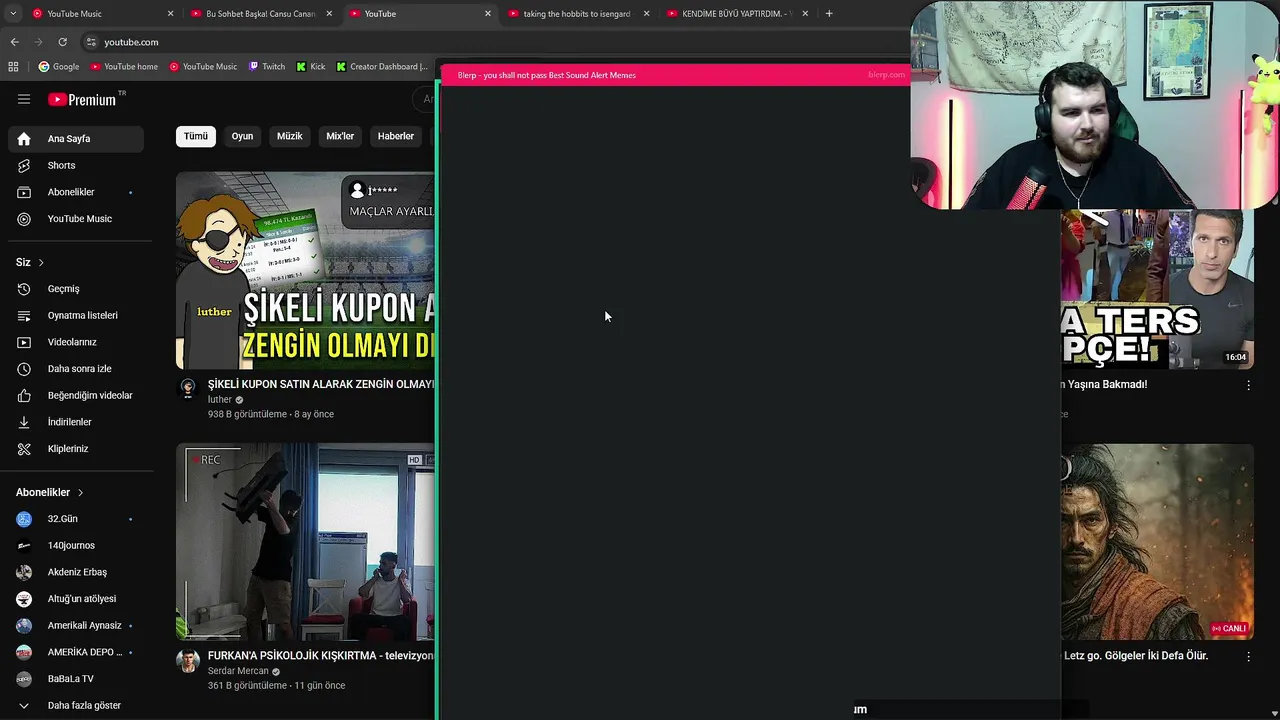Close the taking the hobbits tab
This screenshot has width=1280, height=720.
646,14
